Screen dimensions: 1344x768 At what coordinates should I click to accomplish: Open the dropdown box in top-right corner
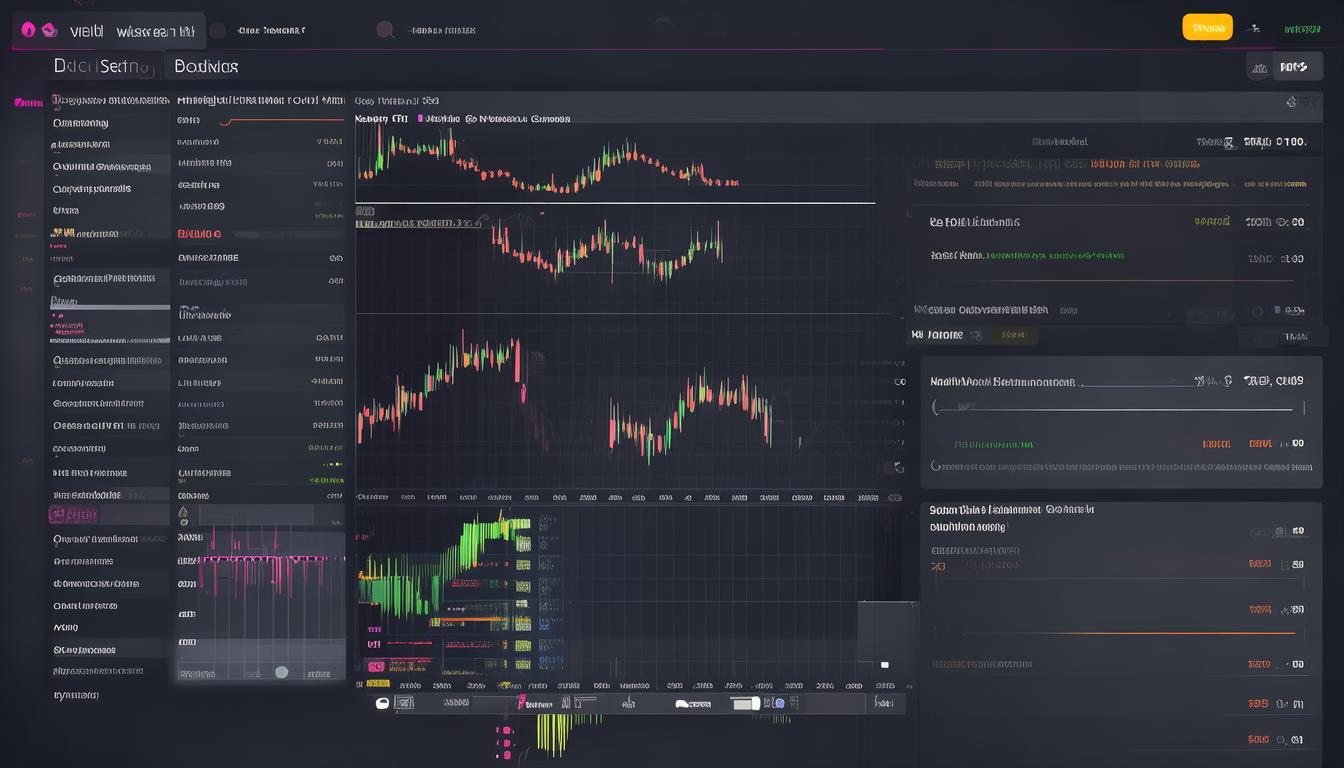tap(1284, 67)
